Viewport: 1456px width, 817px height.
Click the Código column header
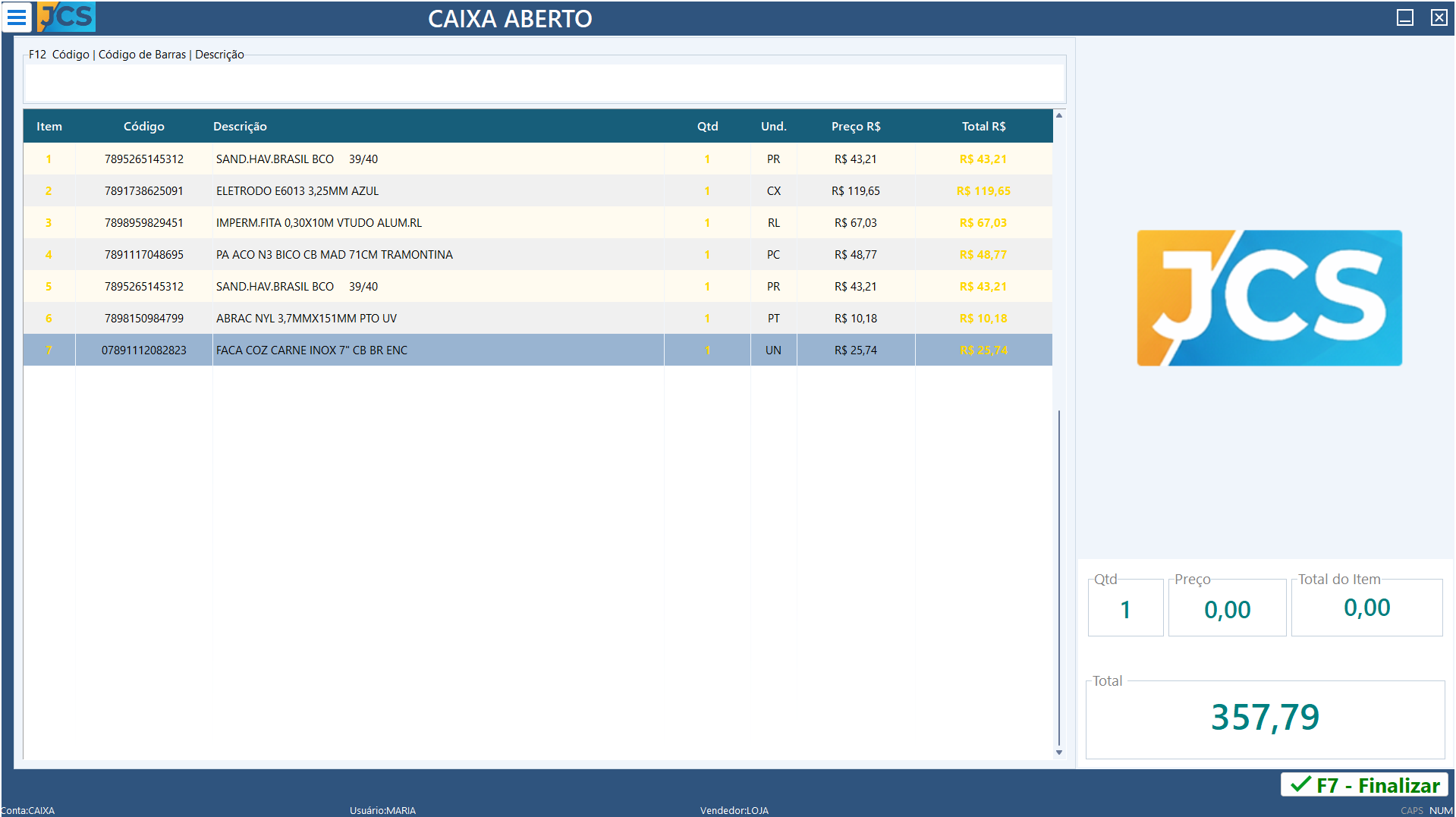click(x=143, y=127)
